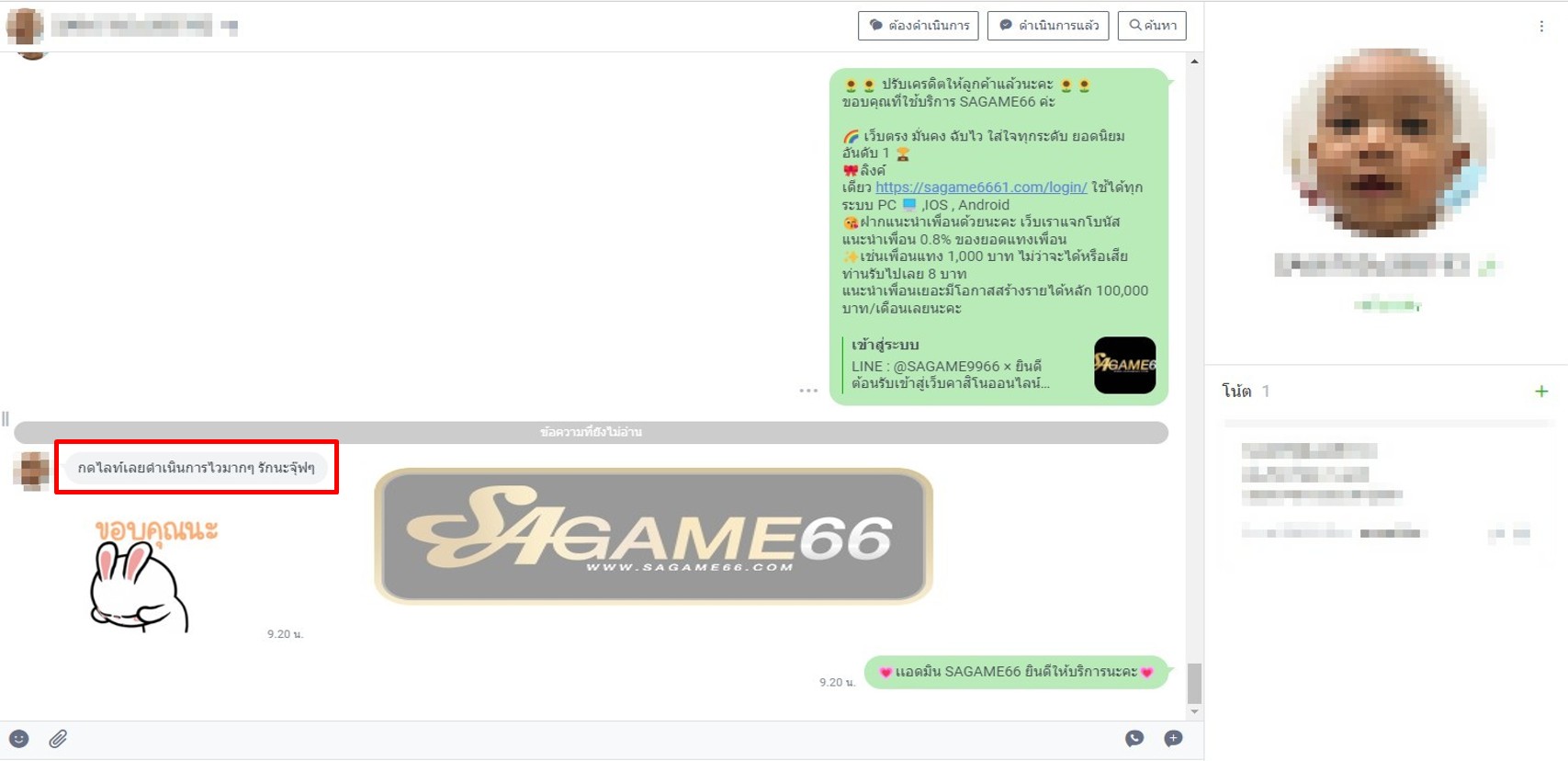This screenshot has width=1568, height=761.
Task: Click the paperclip attach file icon
Action: (x=58, y=739)
